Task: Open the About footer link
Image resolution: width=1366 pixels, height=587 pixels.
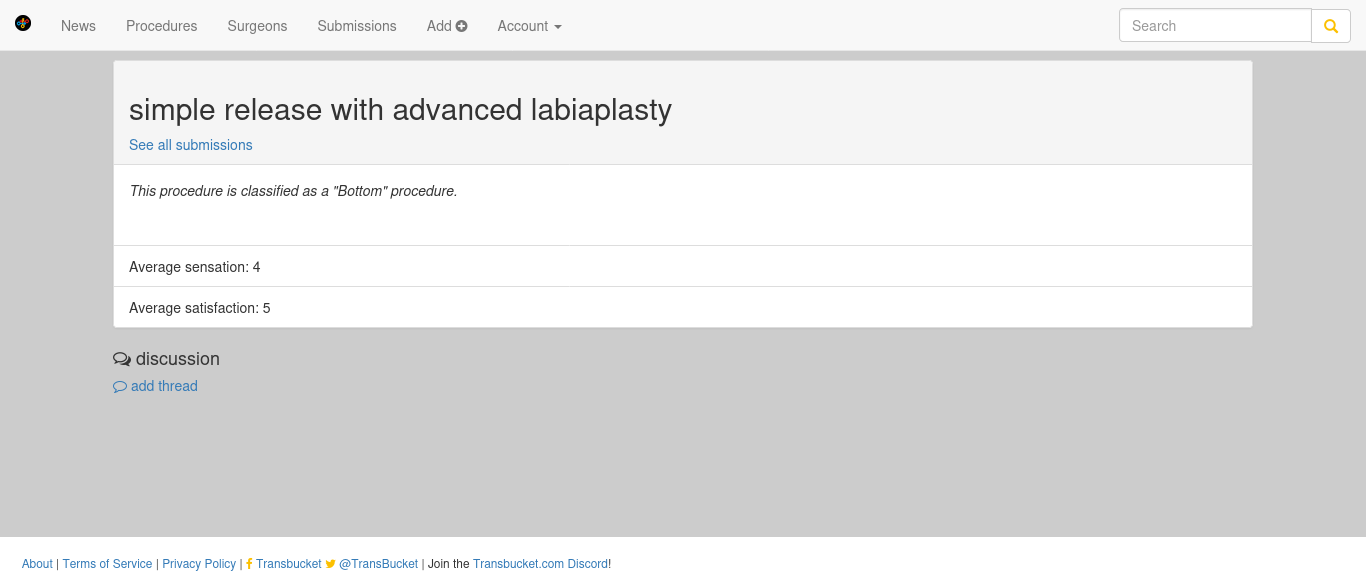Action: pyautogui.click(x=37, y=564)
